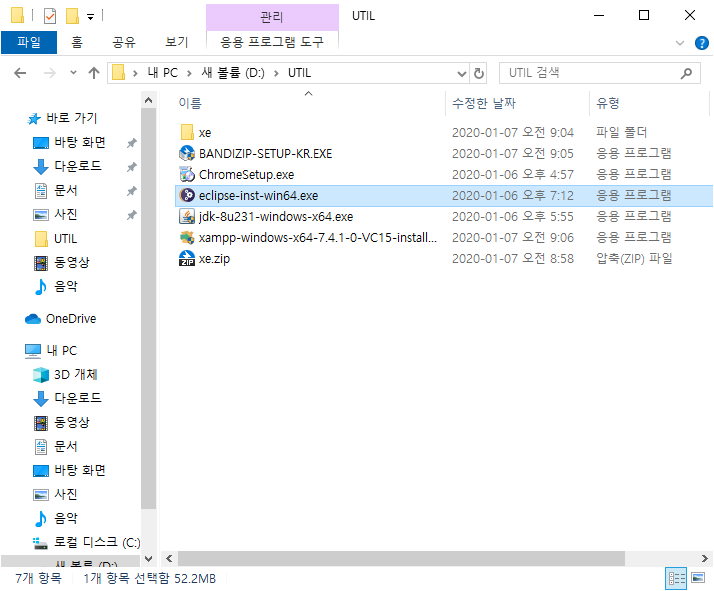This screenshot has height=591, width=714.
Task: Expand address bar history dropdown
Action: 462,73
